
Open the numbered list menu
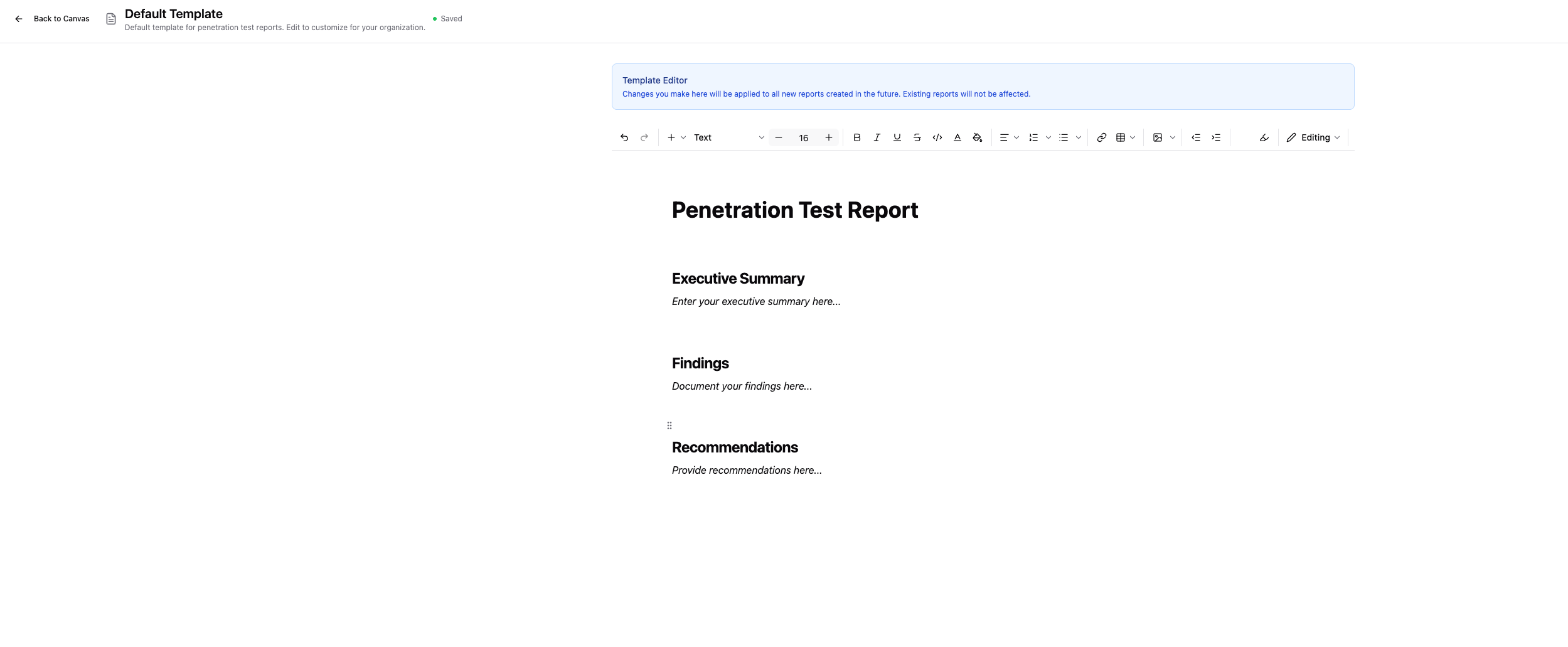(1040, 137)
